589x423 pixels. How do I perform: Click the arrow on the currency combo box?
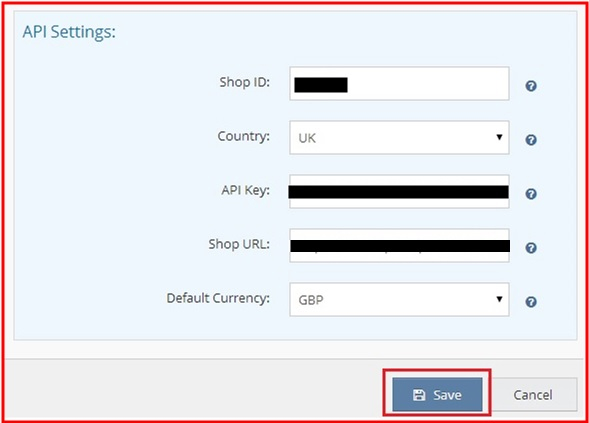point(499,299)
